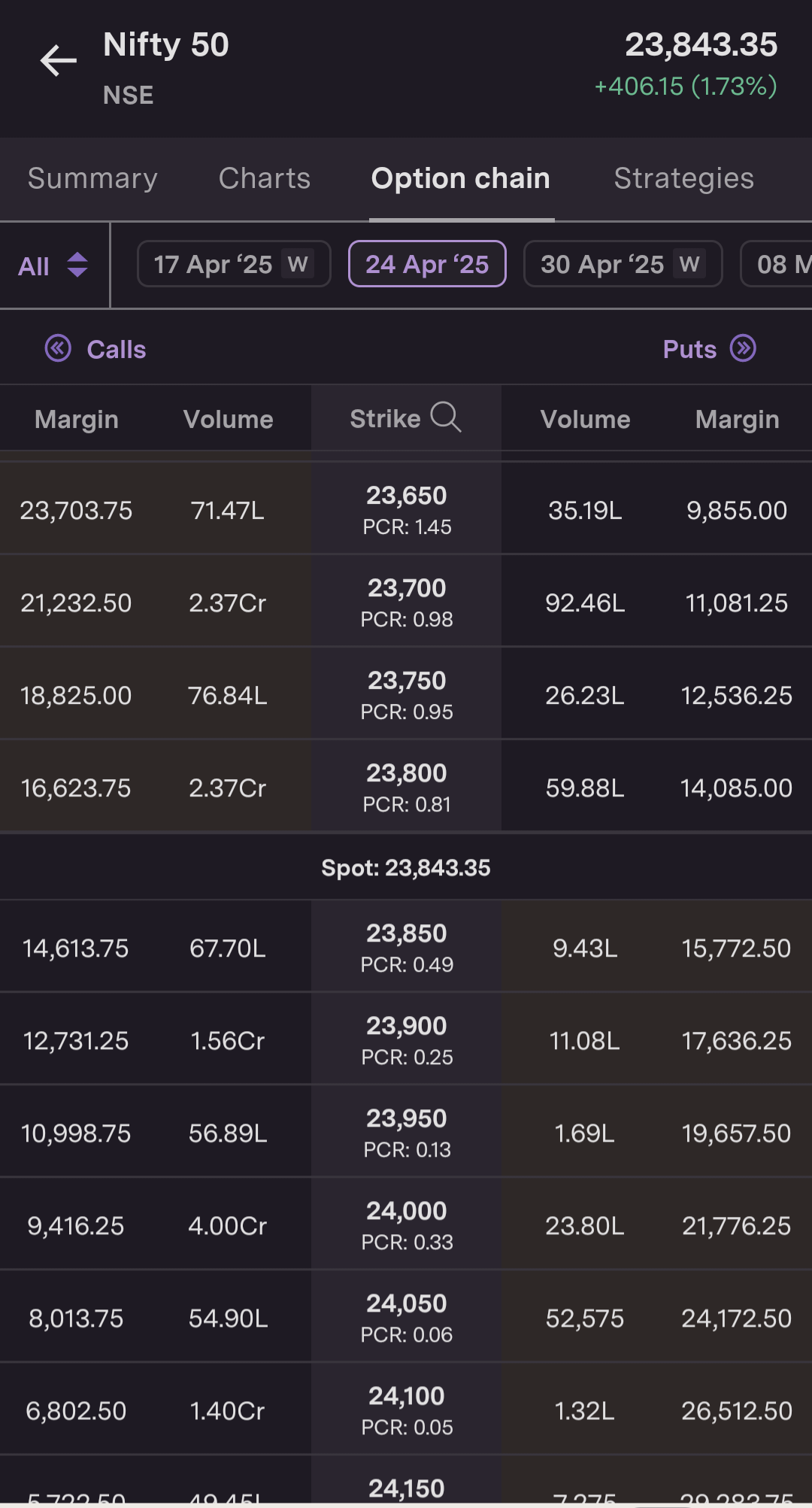Open the Option chain tab

(461, 179)
